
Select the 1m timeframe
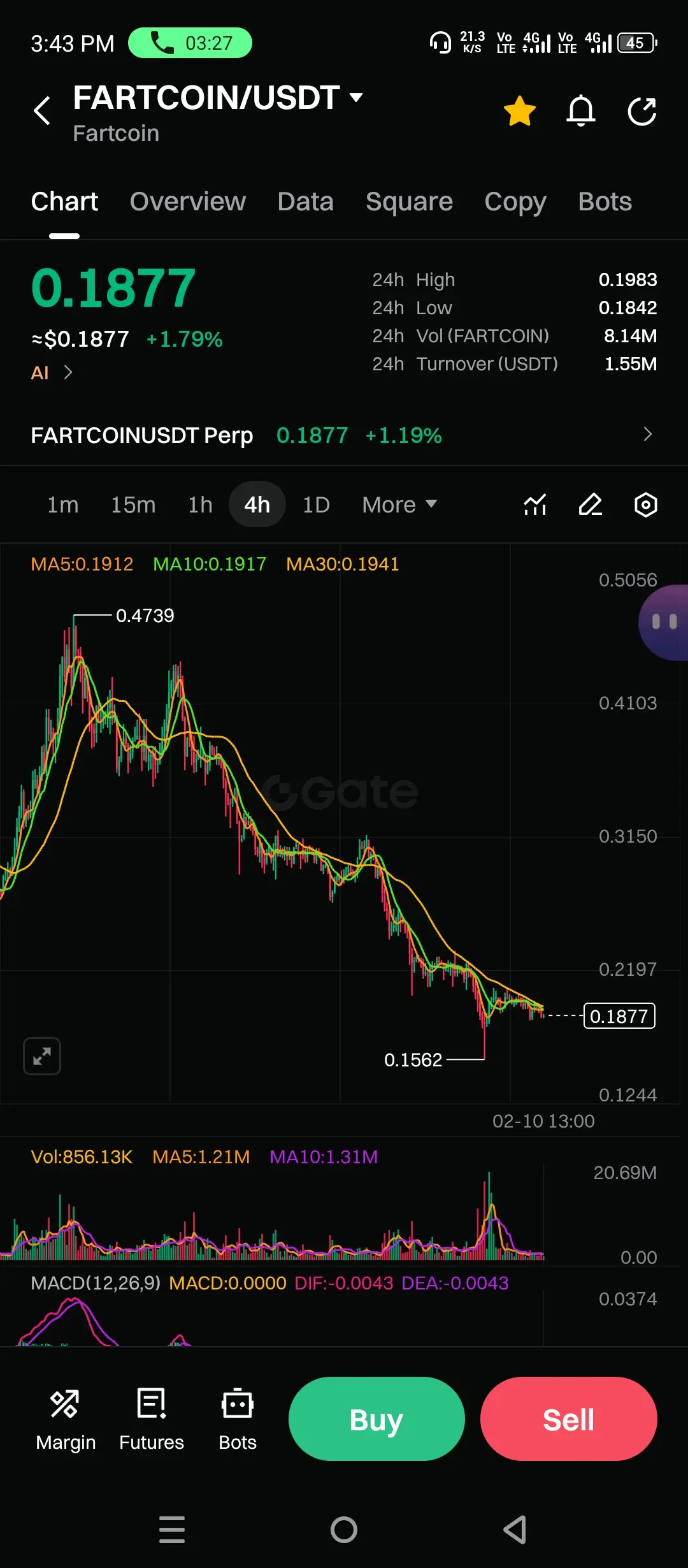tap(63, 505)
